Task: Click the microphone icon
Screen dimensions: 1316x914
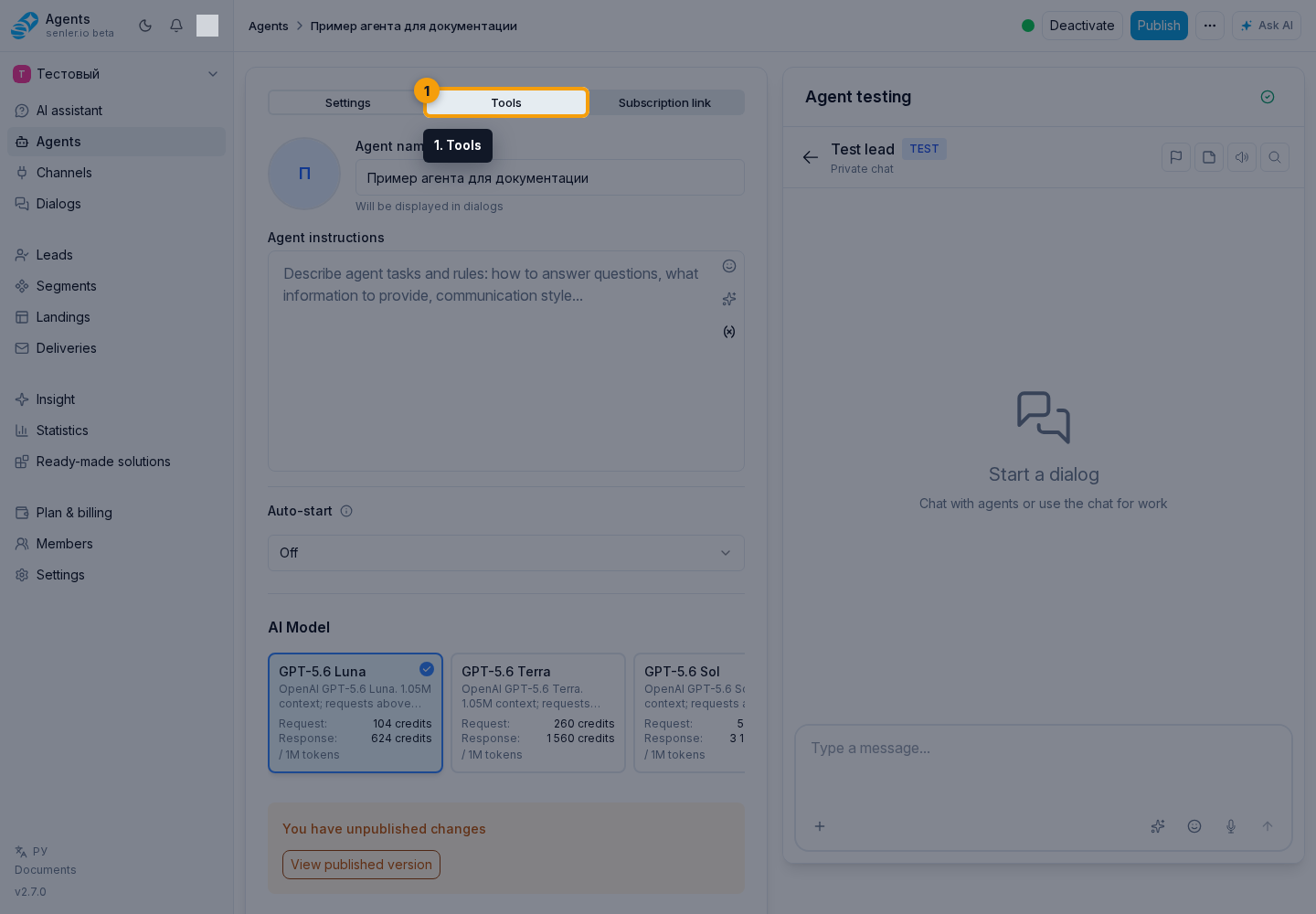Action: 1231,826
